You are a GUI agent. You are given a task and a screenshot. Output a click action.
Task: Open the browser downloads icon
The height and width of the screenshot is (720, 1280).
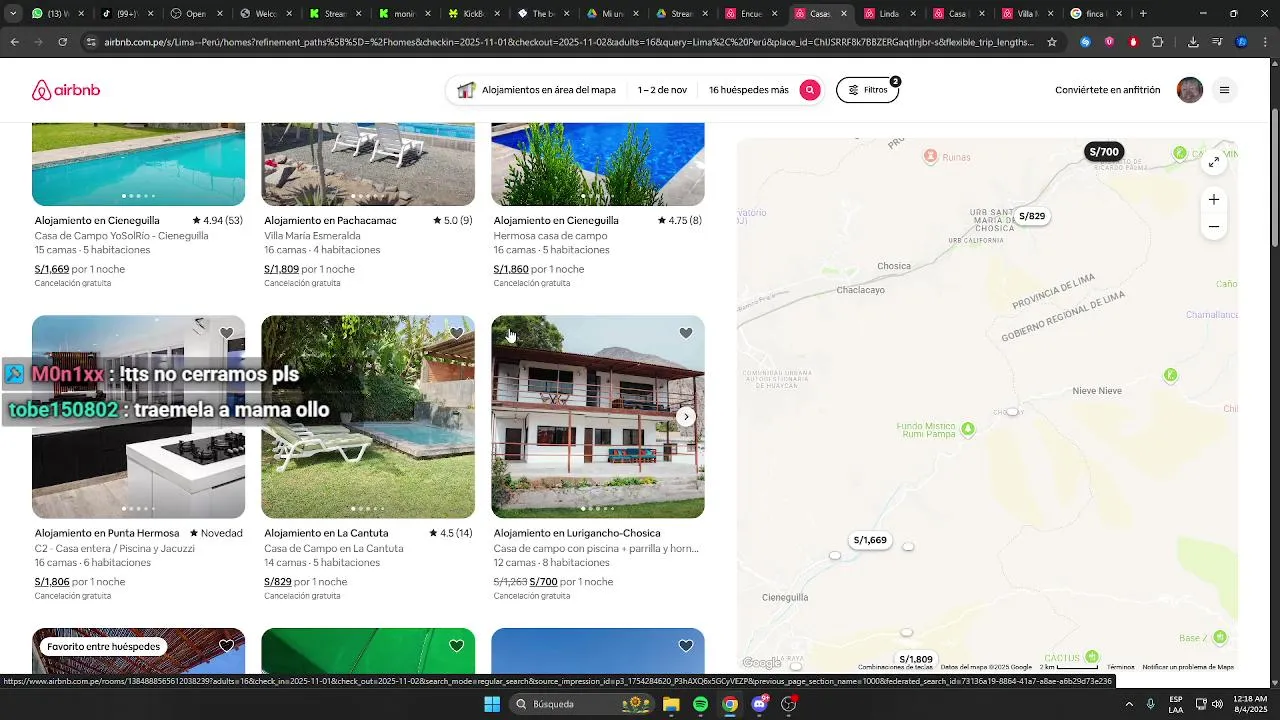coord(1193,42)
